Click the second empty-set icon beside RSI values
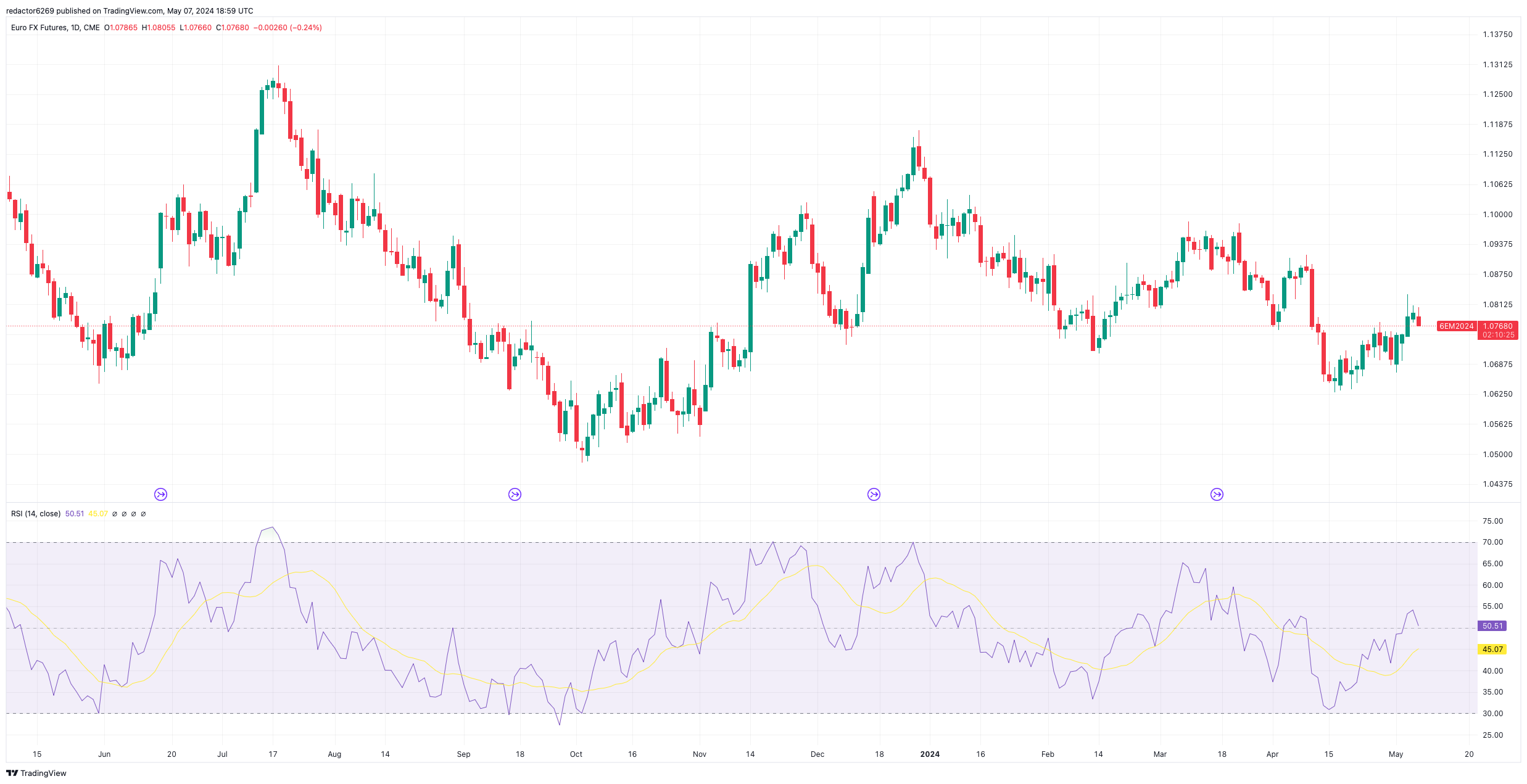 [x=125, y=513]
